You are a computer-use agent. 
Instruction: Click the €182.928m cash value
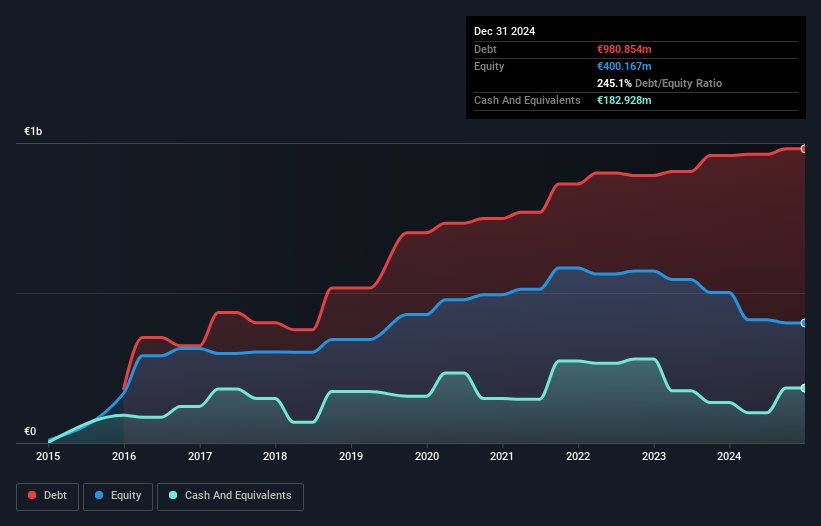624,100
